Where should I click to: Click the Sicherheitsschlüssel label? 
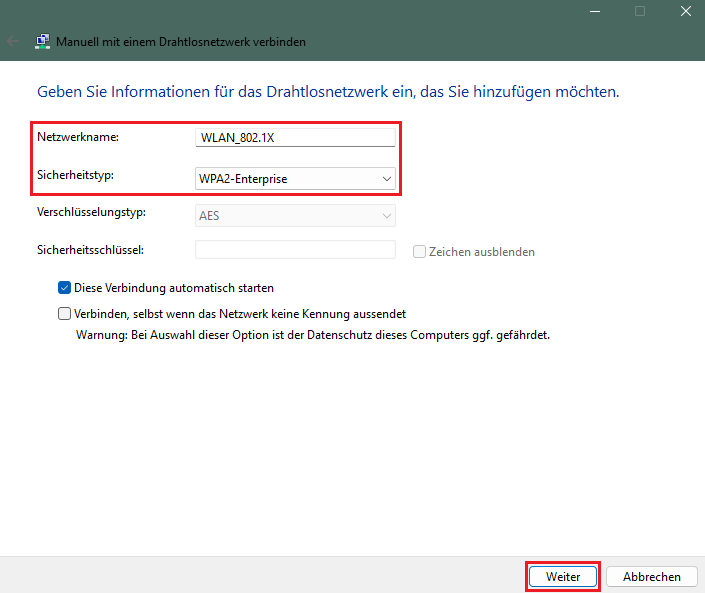(x=90, y=250)
